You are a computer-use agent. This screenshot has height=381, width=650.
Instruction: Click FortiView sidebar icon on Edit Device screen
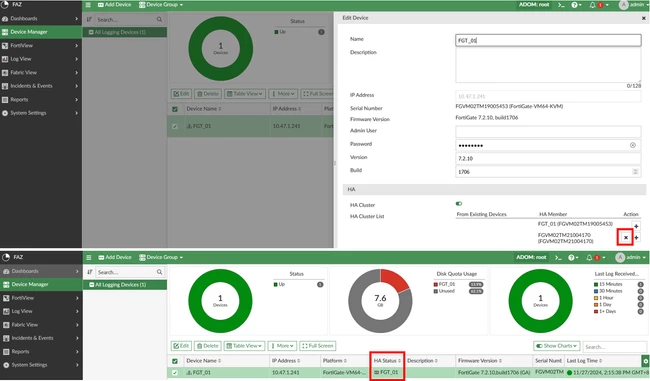pyautogui.click(x=5, y=46)
